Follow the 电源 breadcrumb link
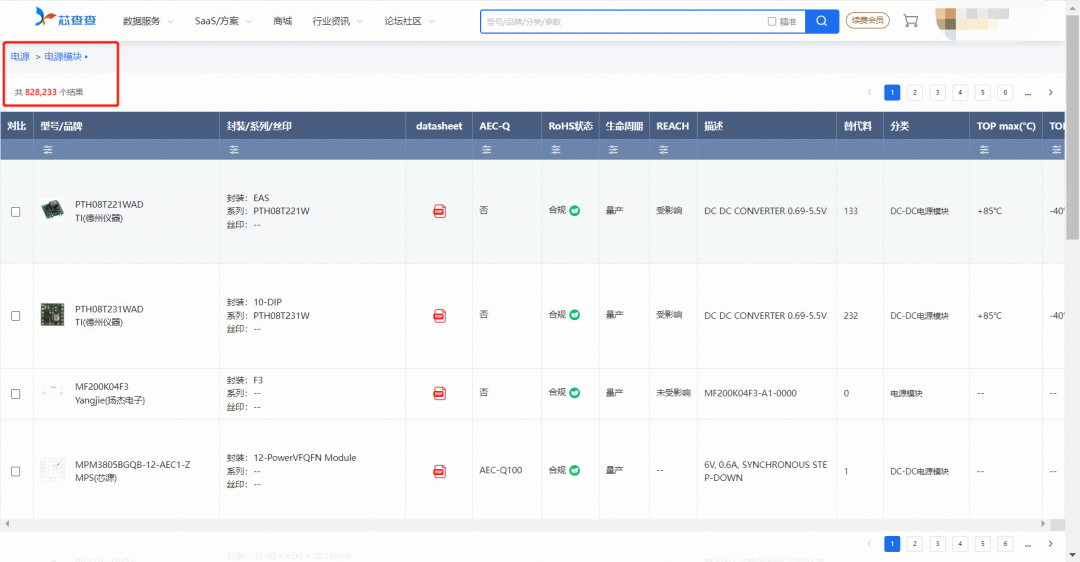This screenshot has width=1080, height=562. [x=20, y=56]
